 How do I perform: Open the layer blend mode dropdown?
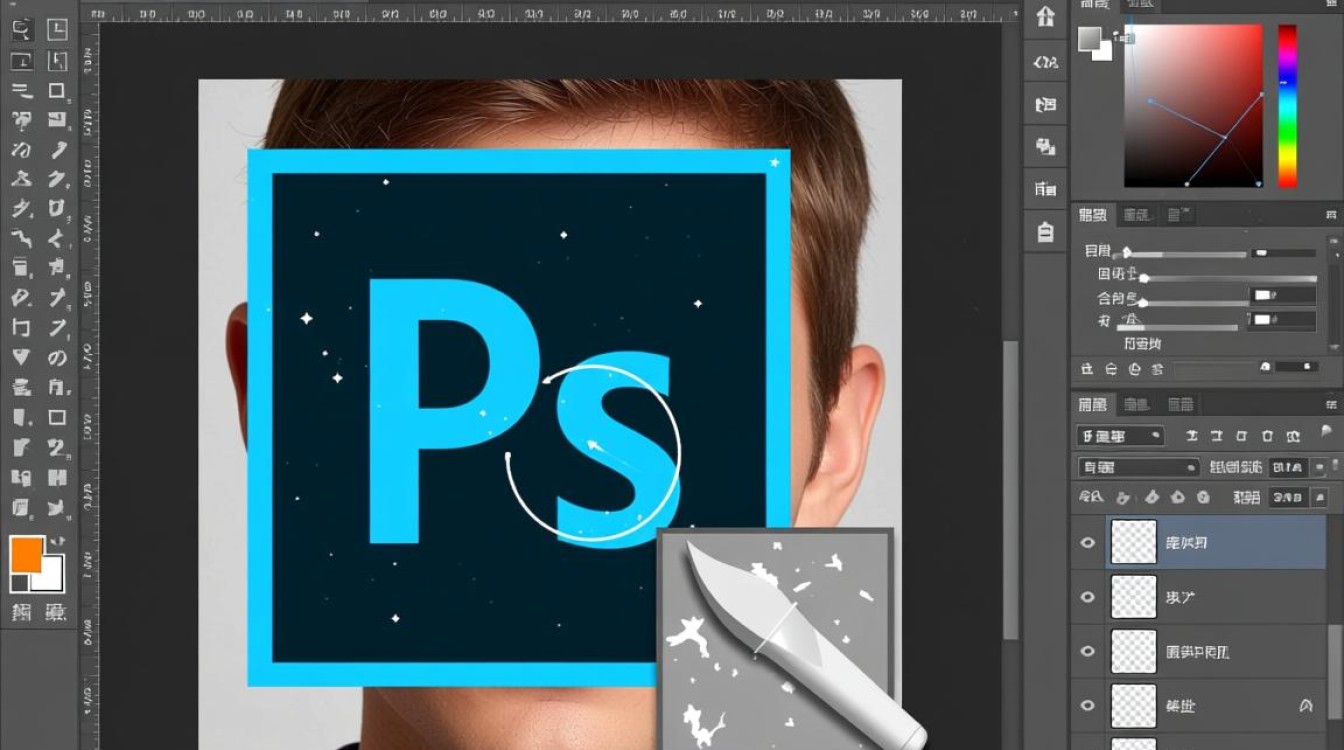[x=1138, y=467]
